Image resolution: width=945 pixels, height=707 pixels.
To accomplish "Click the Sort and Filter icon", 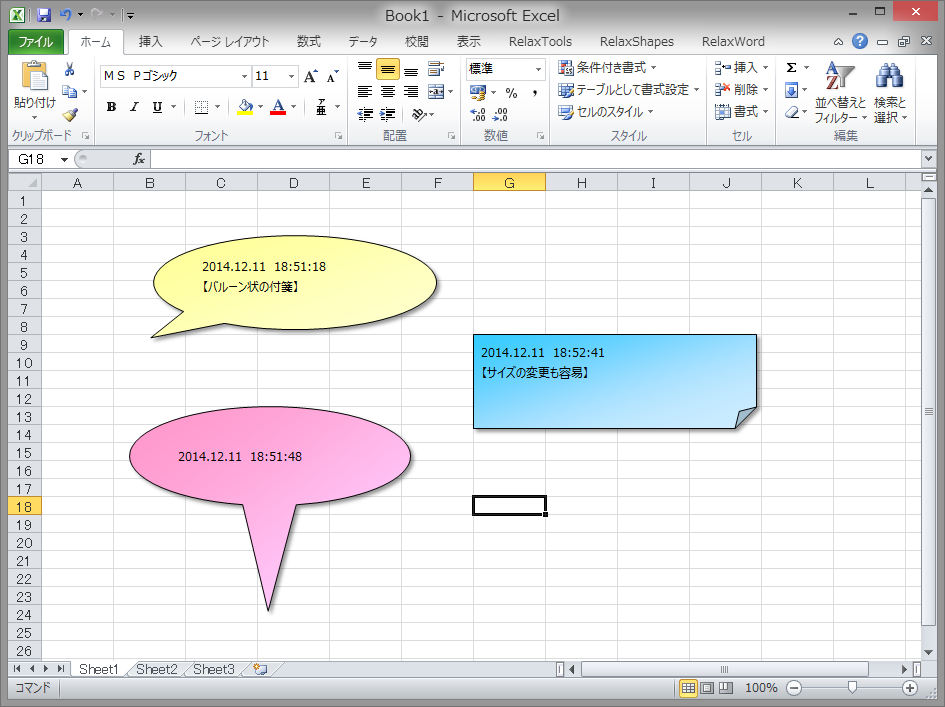I will tap(840, 77).
